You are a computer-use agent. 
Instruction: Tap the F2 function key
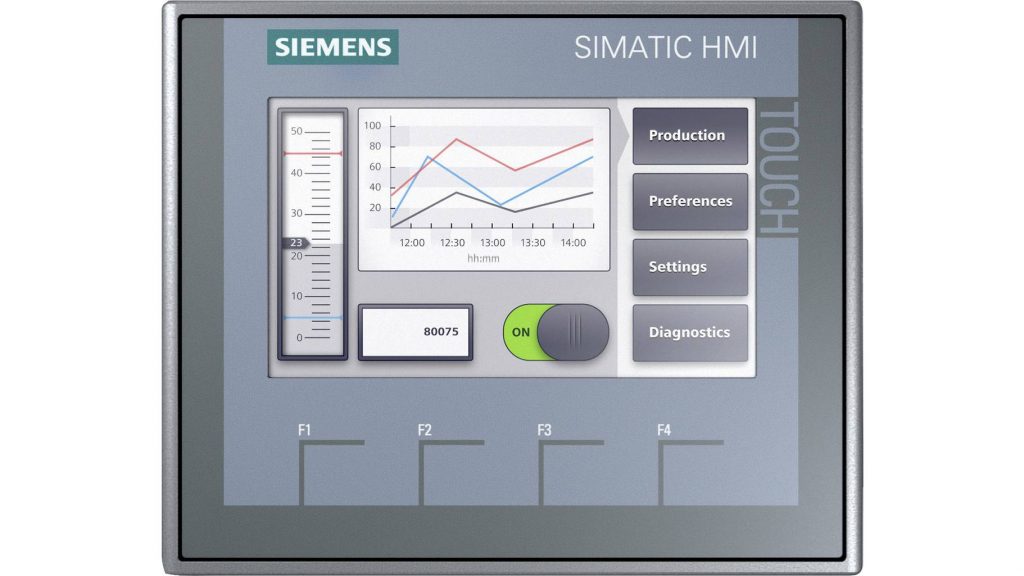tap(451, 472)
